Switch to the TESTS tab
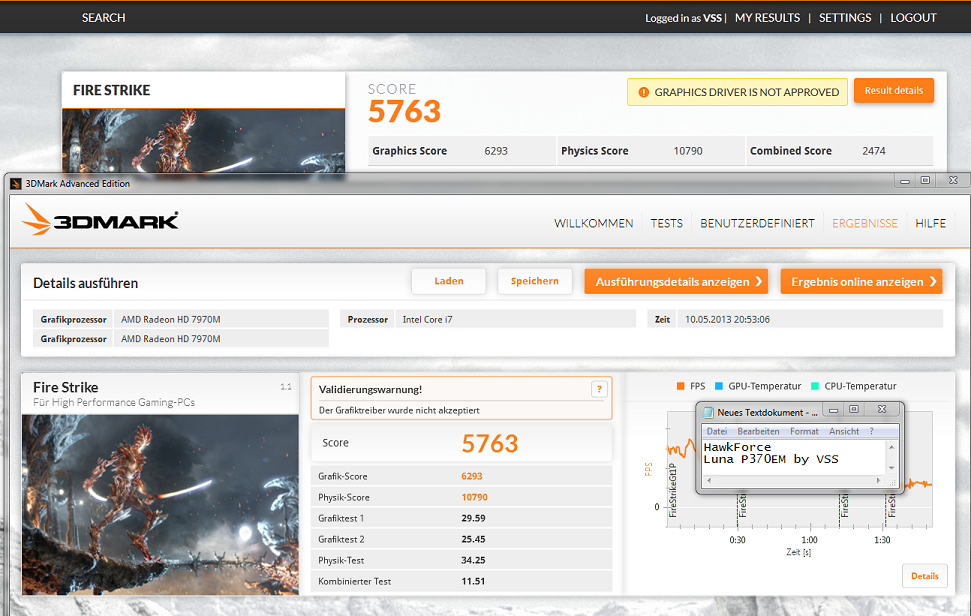Screen dimensions: 971x616 click(x=666, y=223)
